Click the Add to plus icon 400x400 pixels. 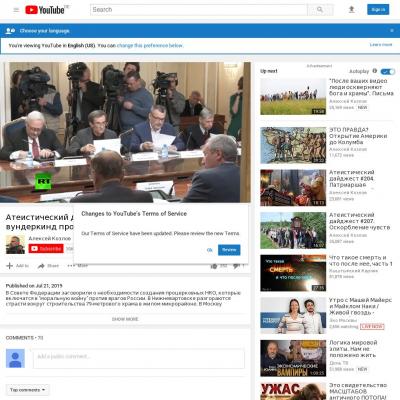point(10,266)
